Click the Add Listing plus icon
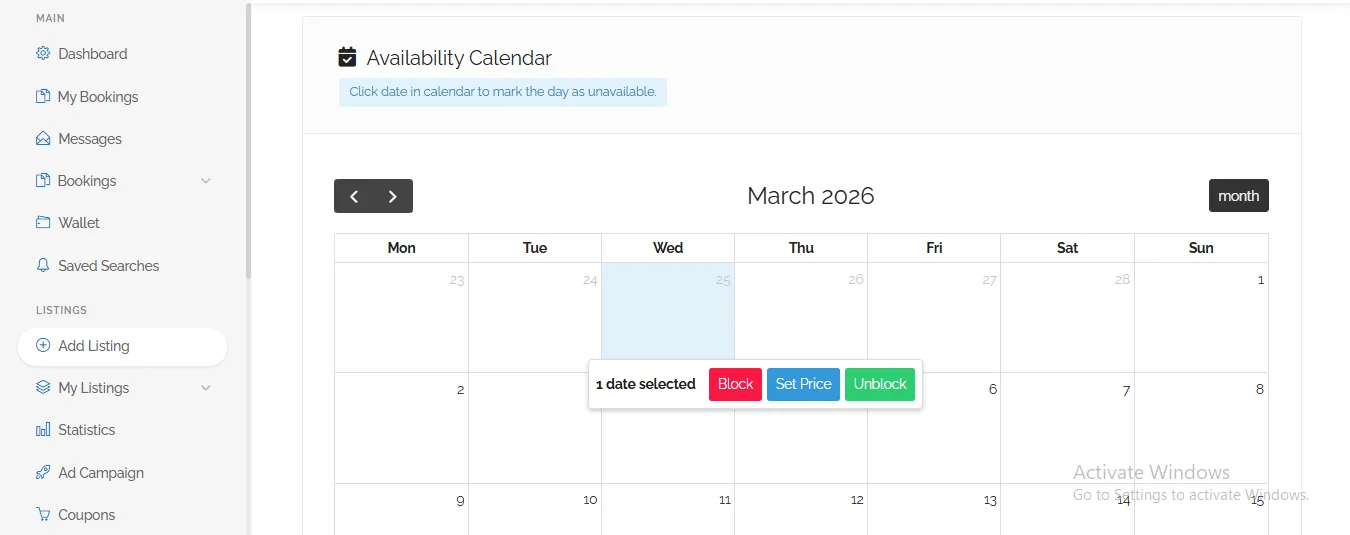Image resolution: width=1350 pixels, height=535 pixels. pos(43,346)
